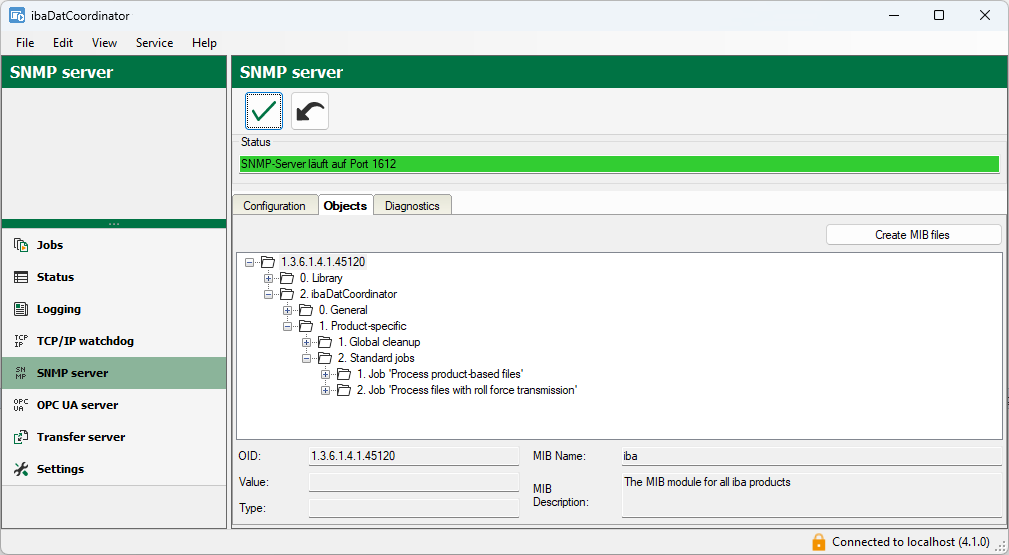
Task: Collapse the 1. Product-specific node
Action: point(288,326)
